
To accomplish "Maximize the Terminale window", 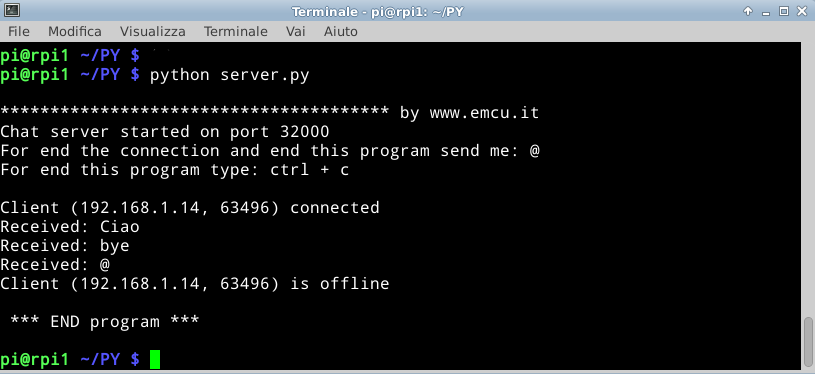I will (x=784, y=10).
